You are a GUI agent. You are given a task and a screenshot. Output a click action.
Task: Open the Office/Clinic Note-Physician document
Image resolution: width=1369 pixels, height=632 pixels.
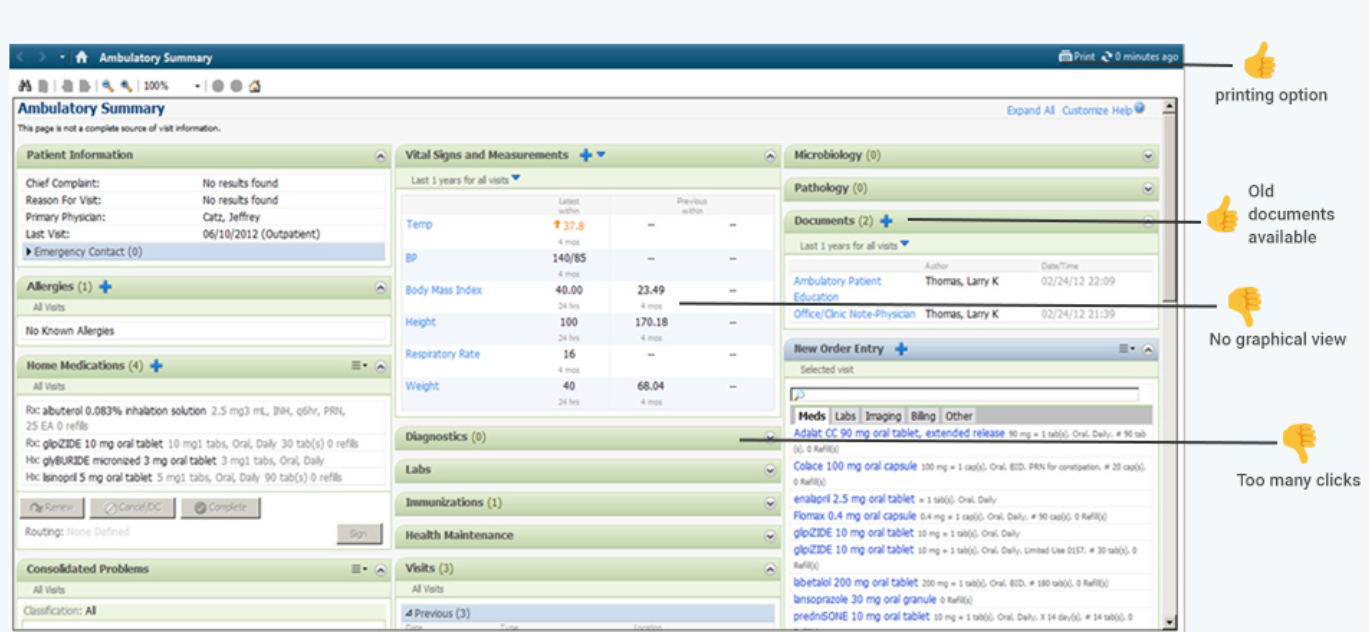[x=854, y=314]
